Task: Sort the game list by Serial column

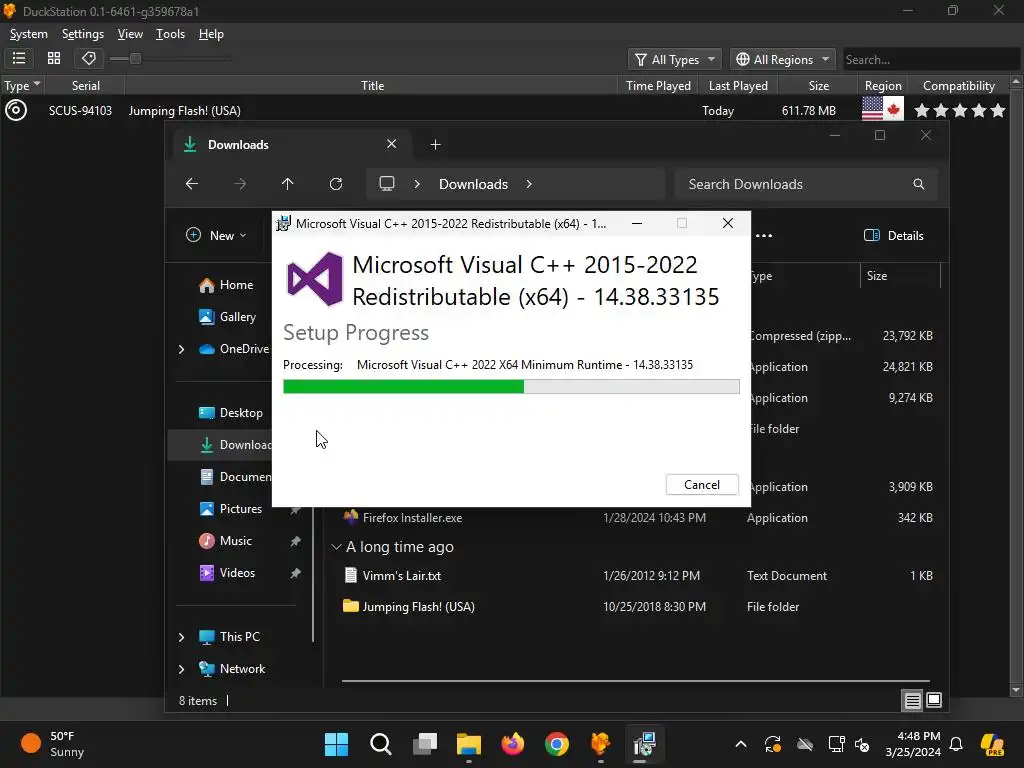Action: click(86, 86)
